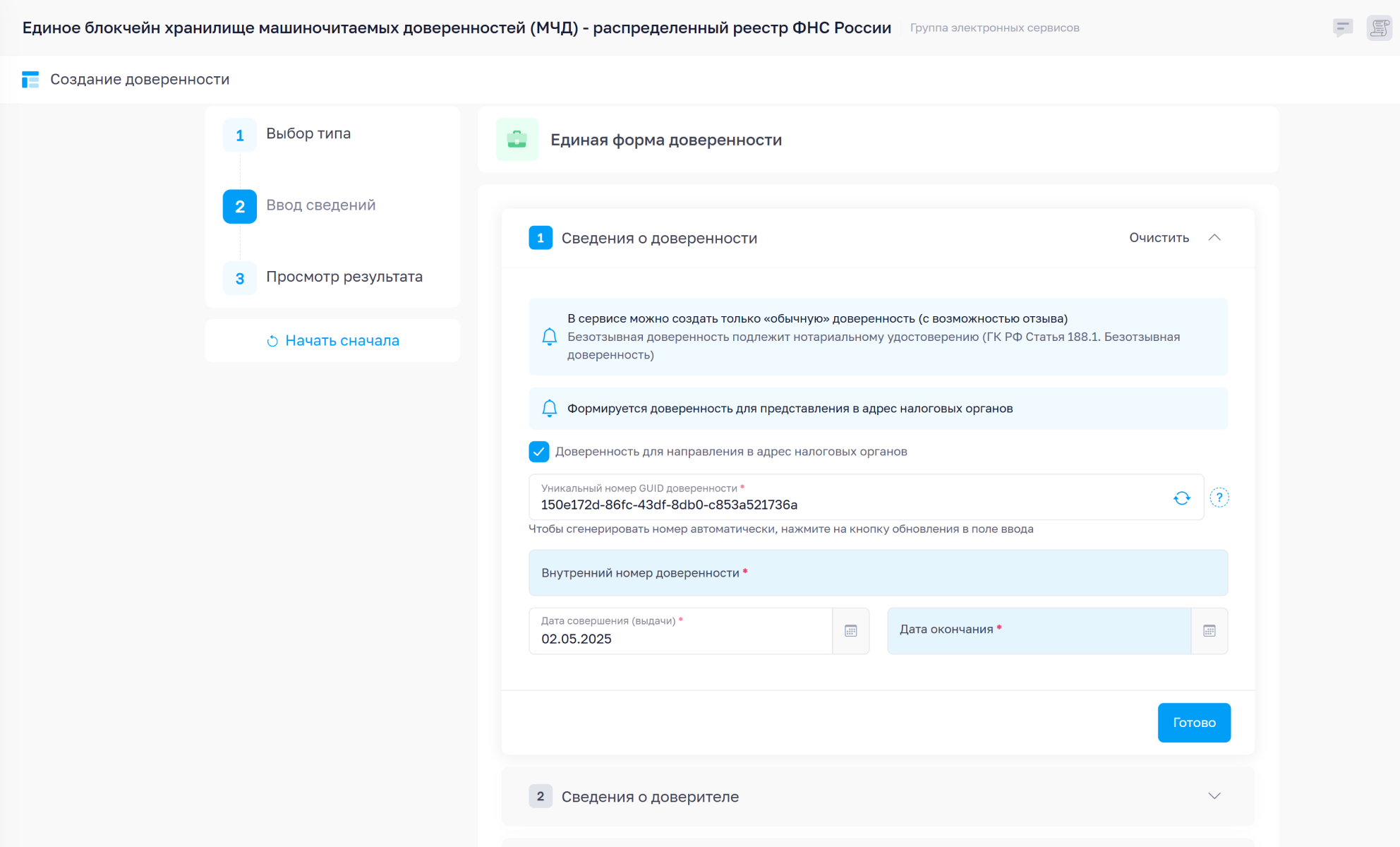Click Начать сначала to restart
The width and height of the screenshot is (1400, 847).
(x=332, y=341)
